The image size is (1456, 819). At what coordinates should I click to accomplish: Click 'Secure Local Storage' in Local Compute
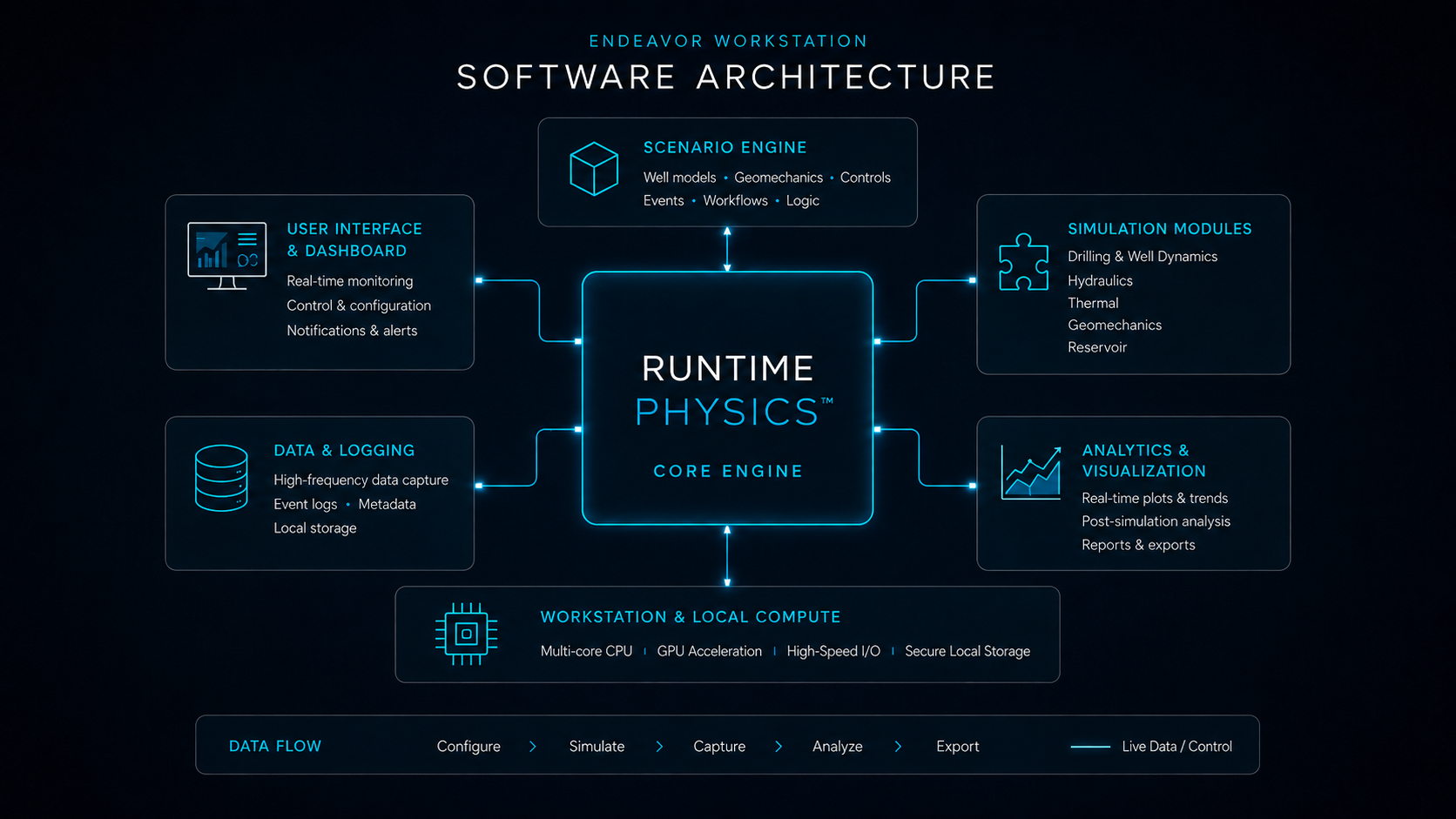point(967,651)
